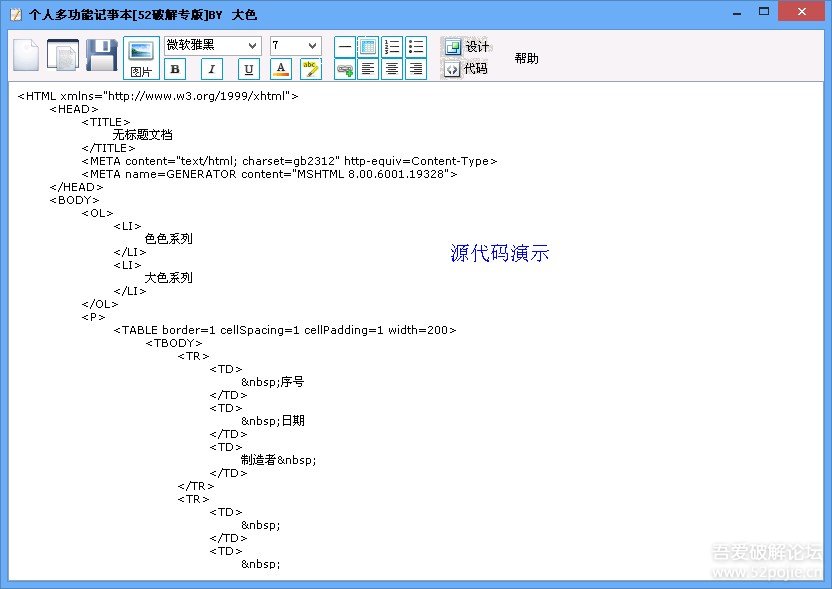Toggle underline formatting
Viewport: 832px width, 589px height.
[x=248, y=69]
